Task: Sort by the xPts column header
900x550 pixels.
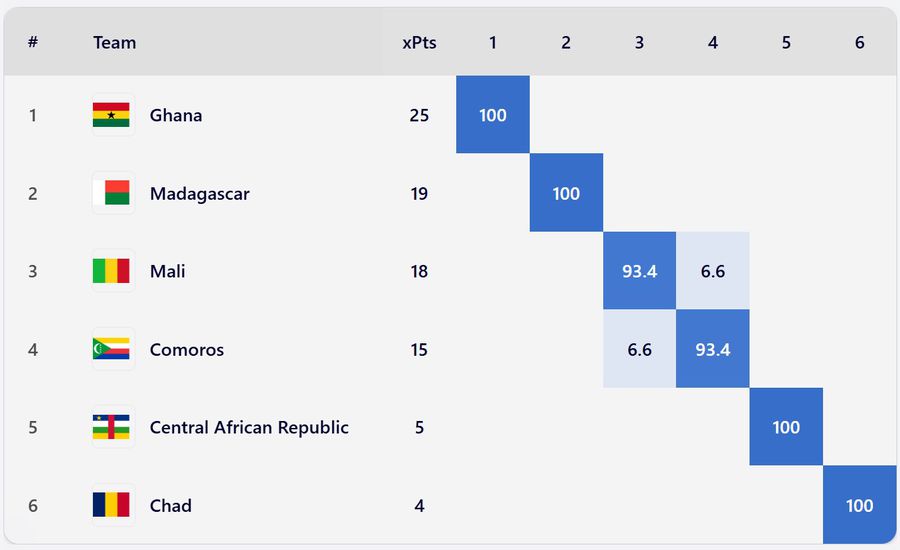Action: [x=419, y=43]
